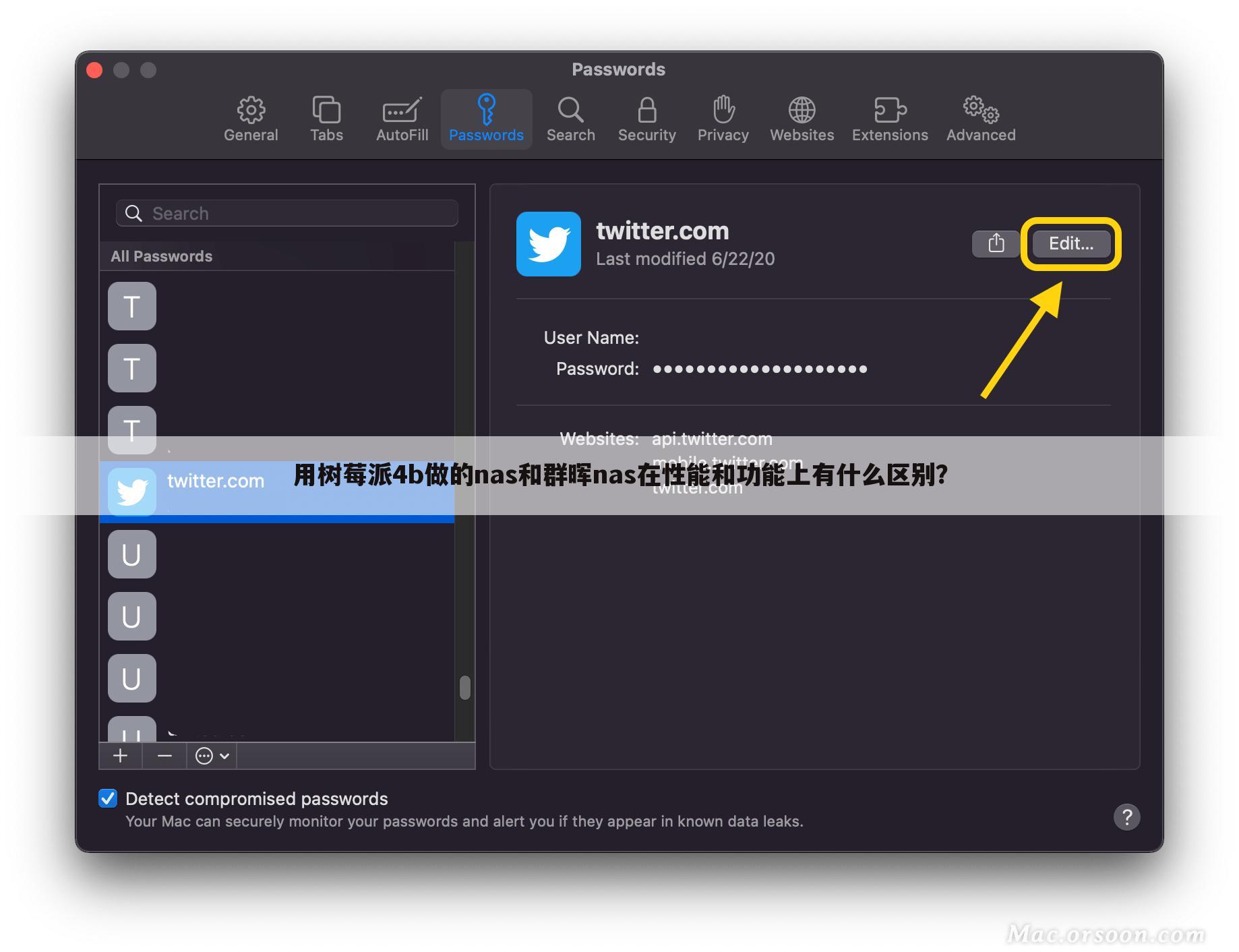Close the Passwords window with red button
This screenshot has width=1239, height=952.
95,70
